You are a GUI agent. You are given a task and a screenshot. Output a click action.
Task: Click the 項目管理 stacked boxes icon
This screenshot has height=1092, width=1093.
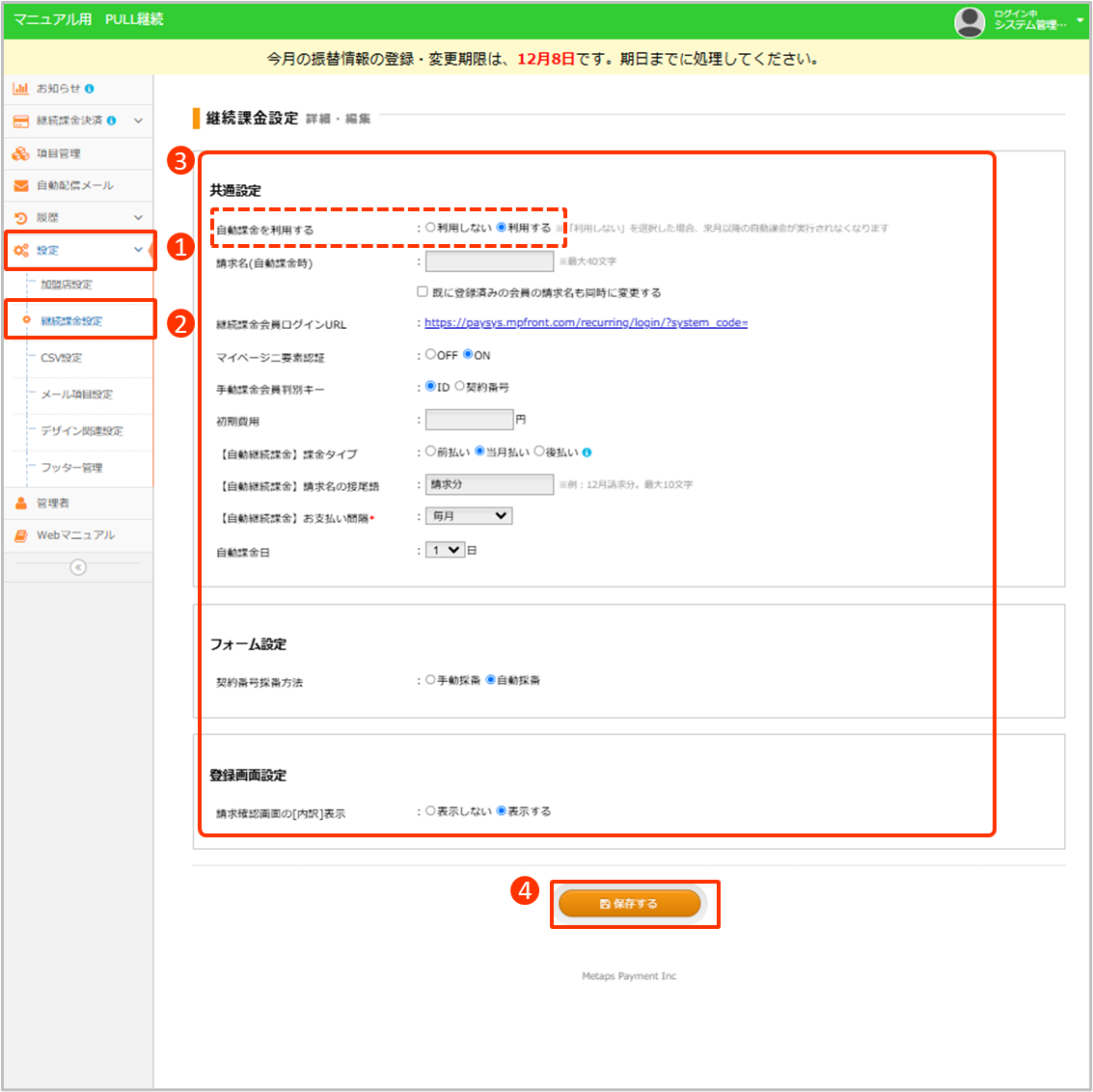pos(20,153)
